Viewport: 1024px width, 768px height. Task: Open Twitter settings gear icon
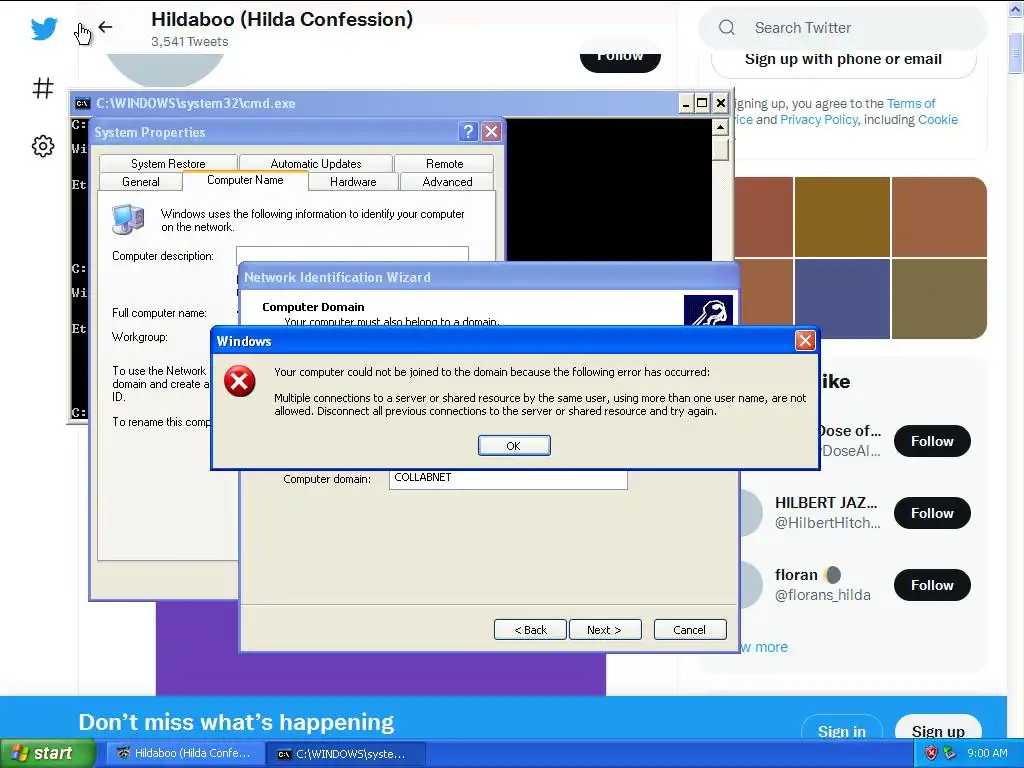coord(43,146)
